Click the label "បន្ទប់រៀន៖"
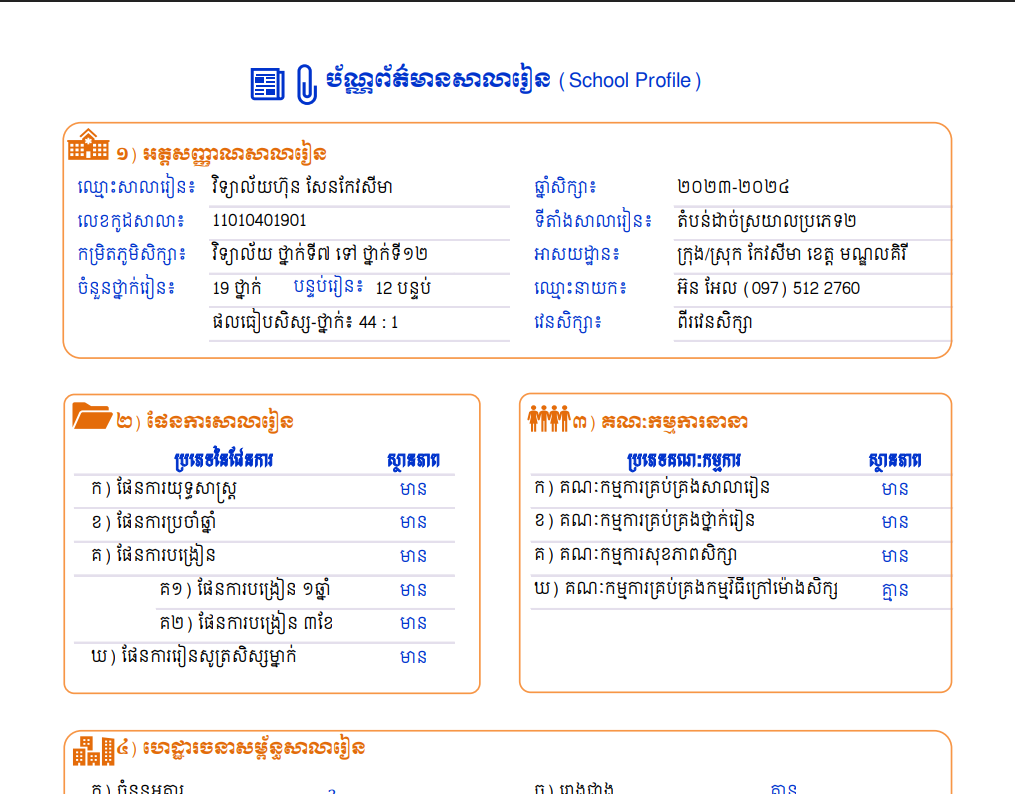The height and width of the screenshot is (794, 1015). 328,286
